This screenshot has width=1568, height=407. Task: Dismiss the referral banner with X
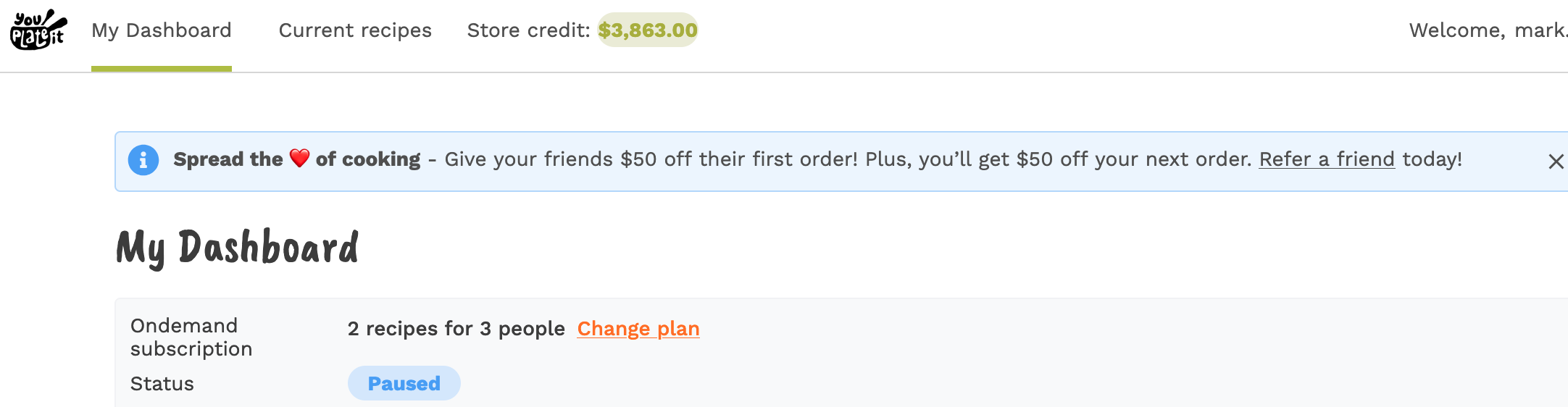[1556, 161]
